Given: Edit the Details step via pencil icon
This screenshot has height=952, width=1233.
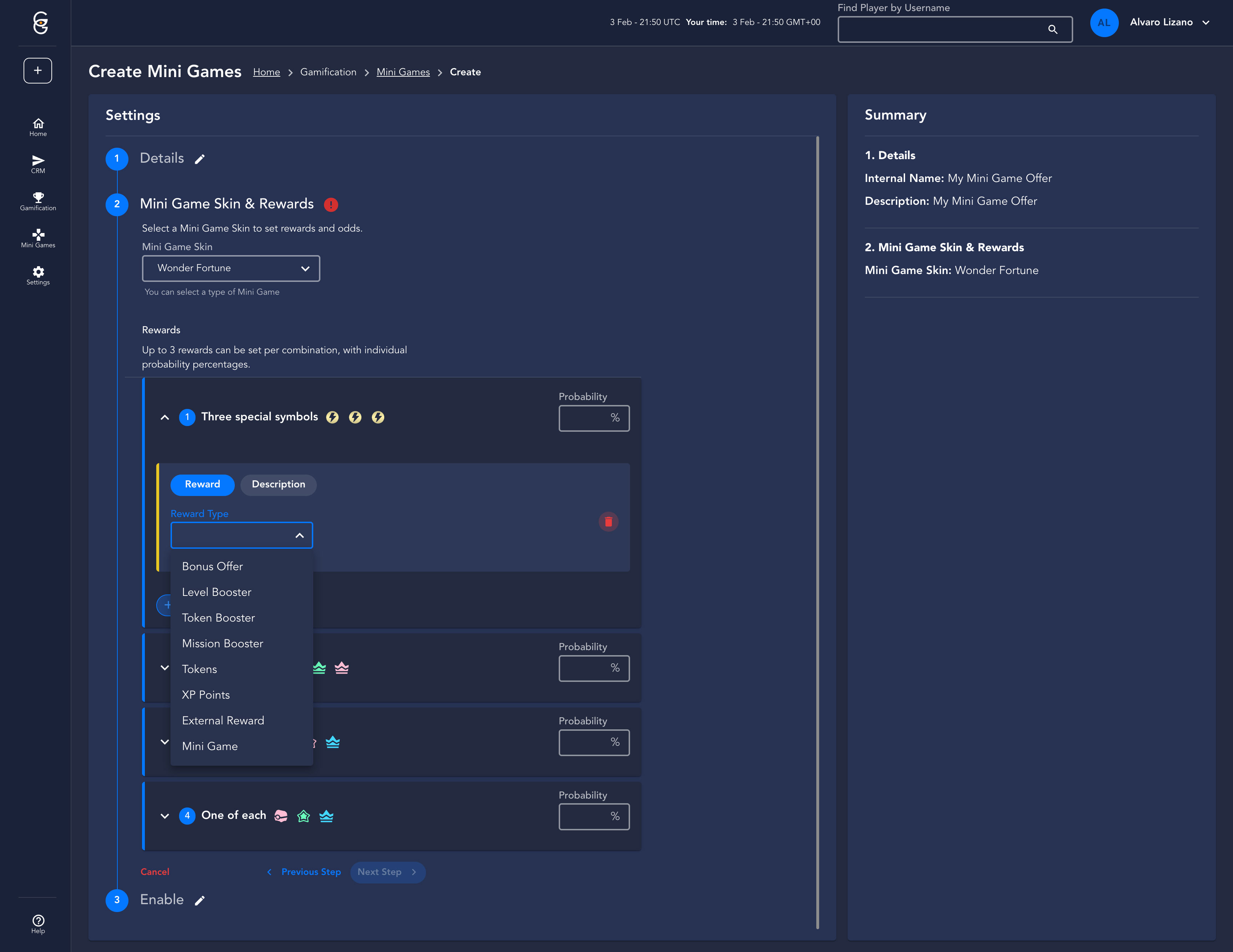Looking at the screenshot, I should pyautogui.click(x=200, y=159).
